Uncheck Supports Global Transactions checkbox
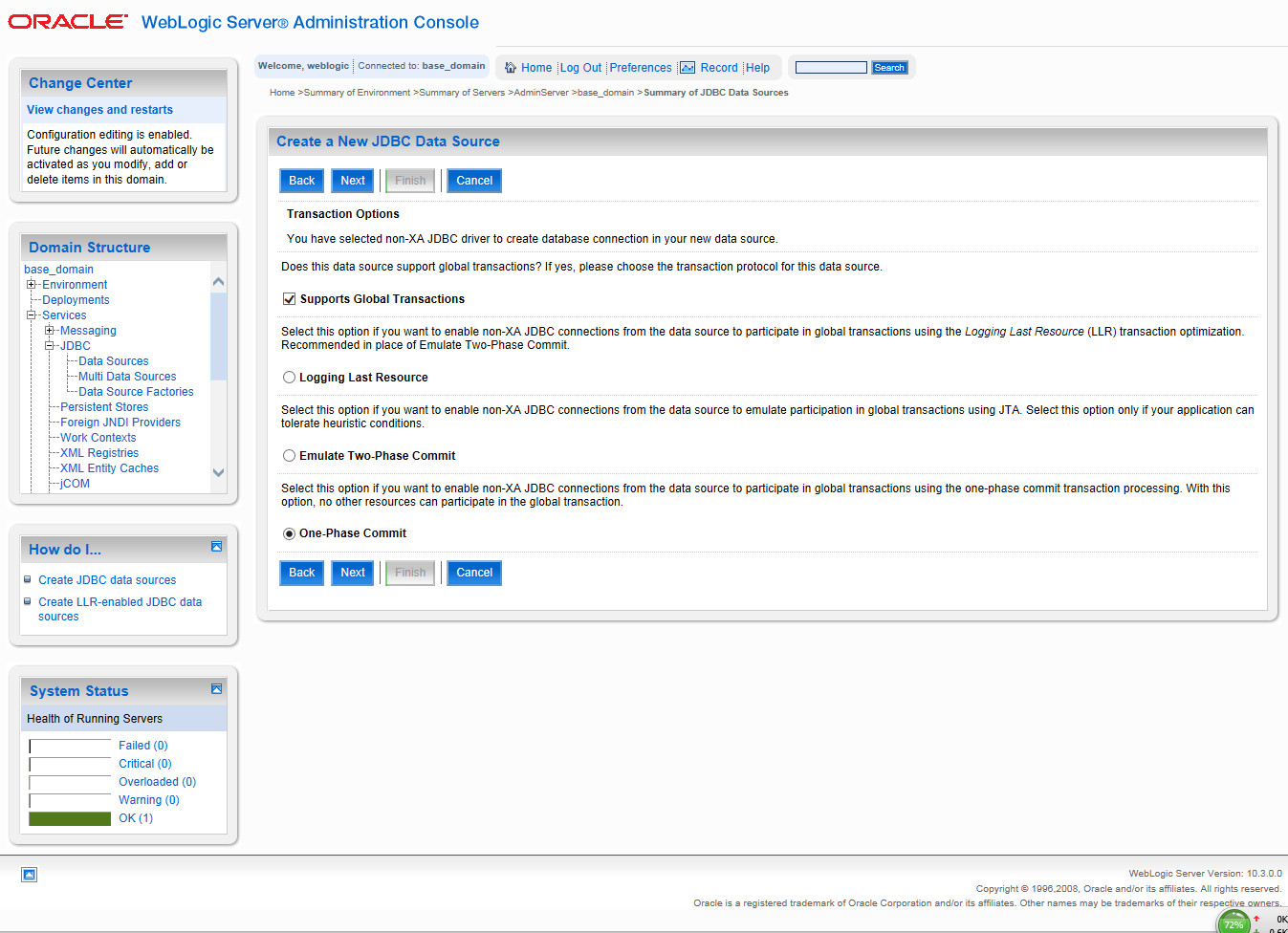This screenshot has width=1288, height=933. pos(289,299)
